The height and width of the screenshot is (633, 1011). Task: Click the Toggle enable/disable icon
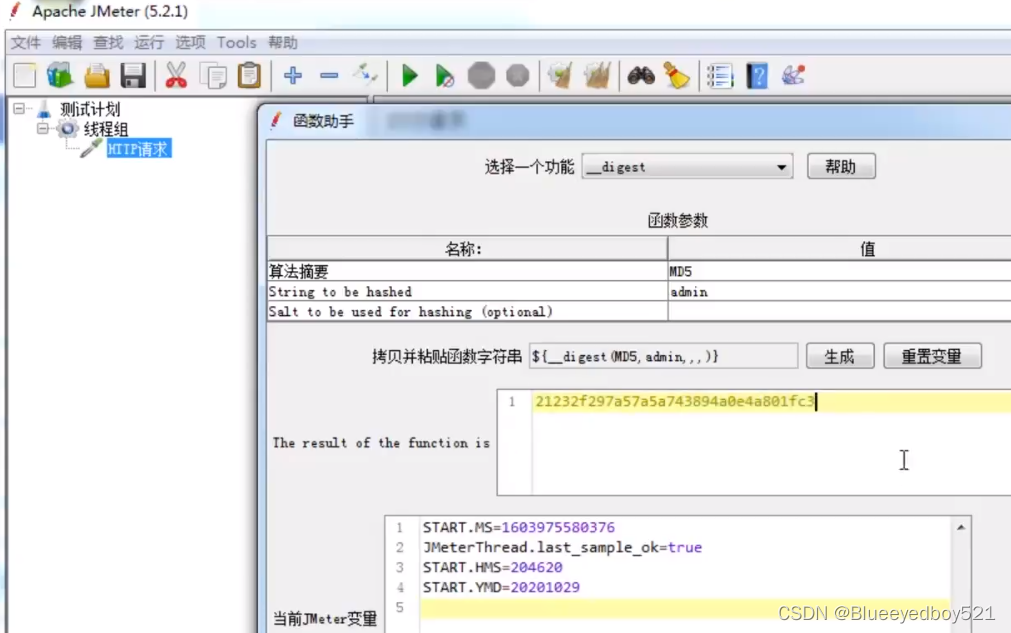tap(365, 75)
